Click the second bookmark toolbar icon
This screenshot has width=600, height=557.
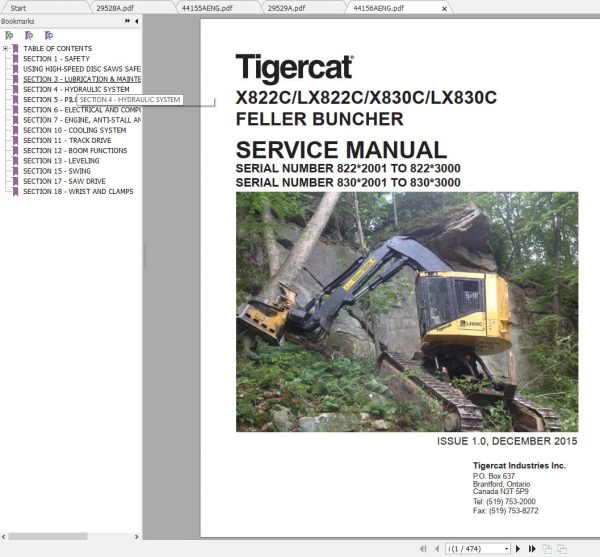click(x=29, y=36)
